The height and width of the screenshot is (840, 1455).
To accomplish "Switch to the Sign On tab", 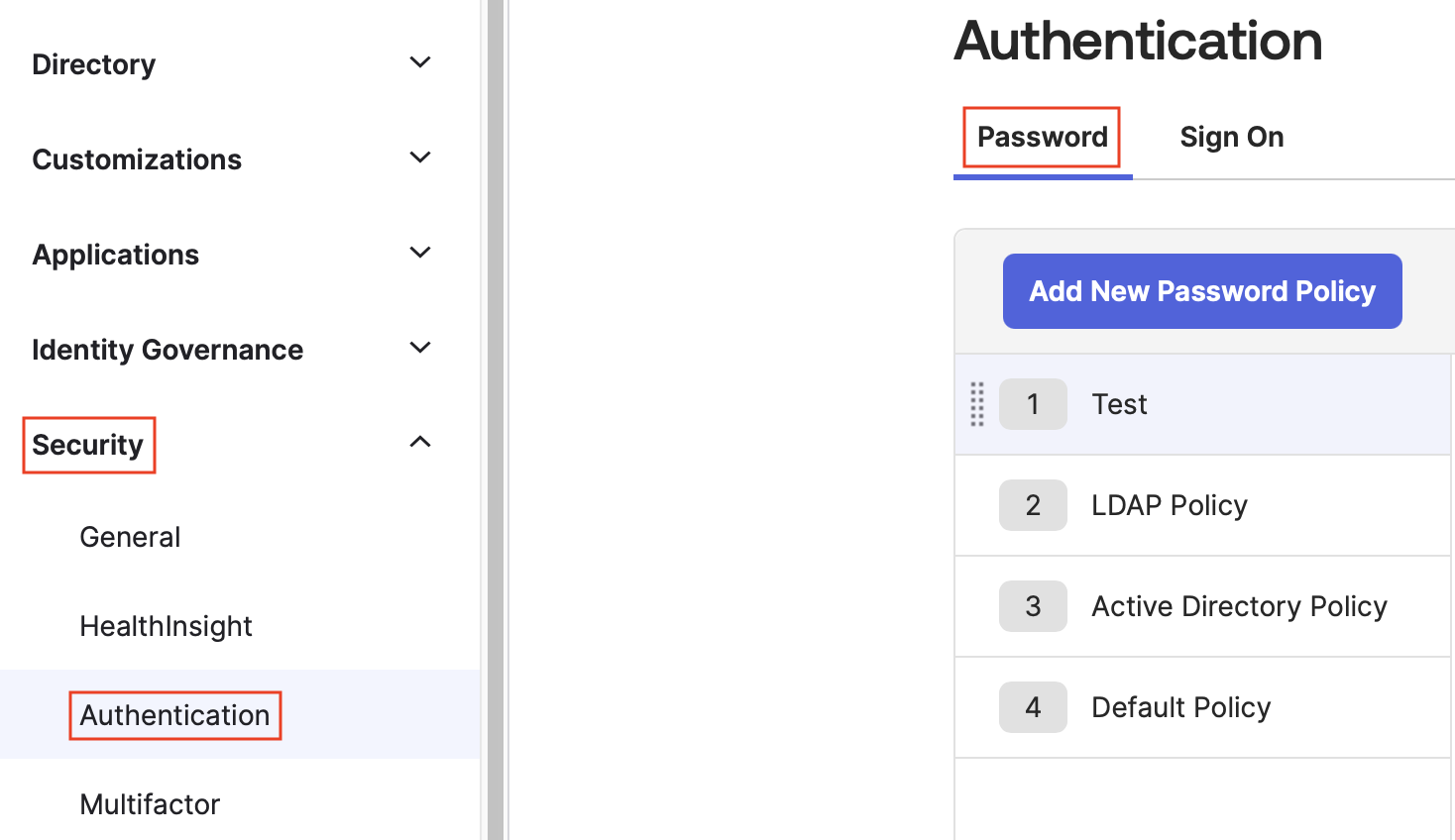I will 1231,137.
